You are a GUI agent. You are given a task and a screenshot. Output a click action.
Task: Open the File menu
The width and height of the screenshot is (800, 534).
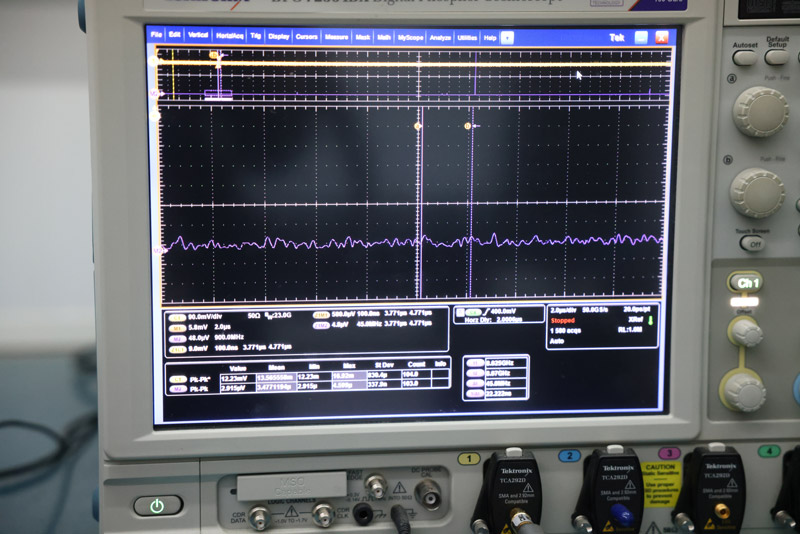pyautogui.click(x=156, y=35)
